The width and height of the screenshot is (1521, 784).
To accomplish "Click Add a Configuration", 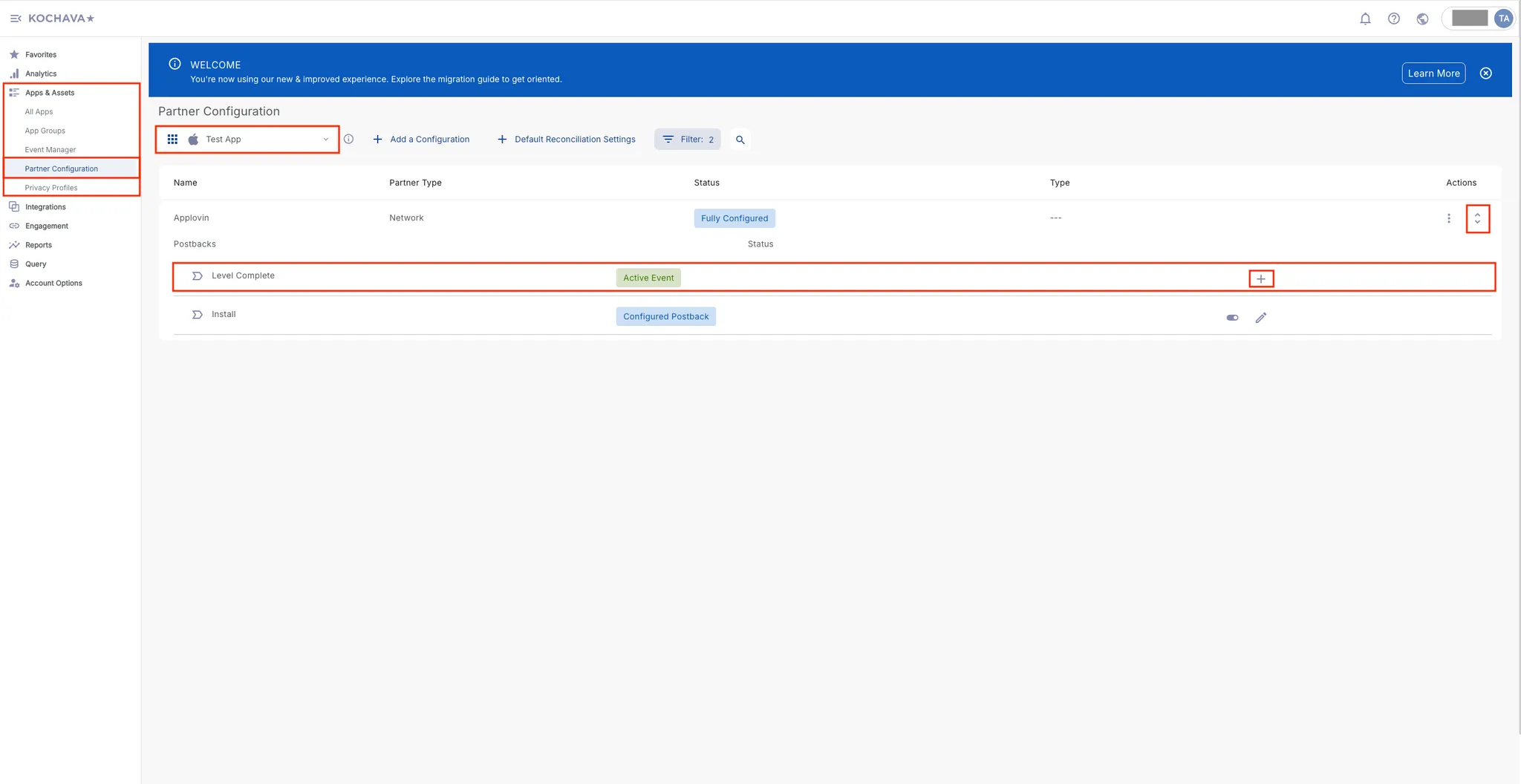I will 421,139.
